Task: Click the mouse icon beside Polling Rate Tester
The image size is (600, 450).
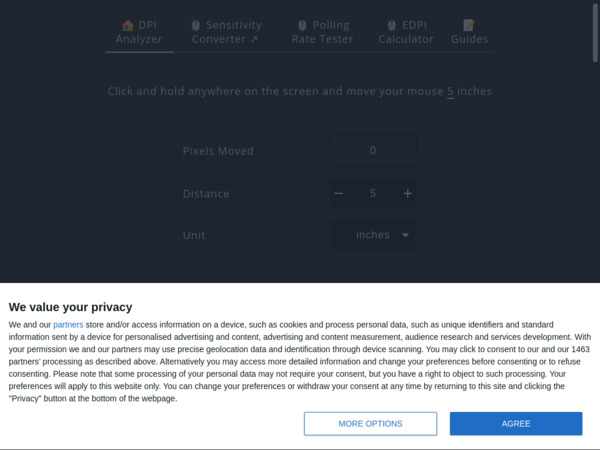Action: pyautogui.click(x=302, y=26)
